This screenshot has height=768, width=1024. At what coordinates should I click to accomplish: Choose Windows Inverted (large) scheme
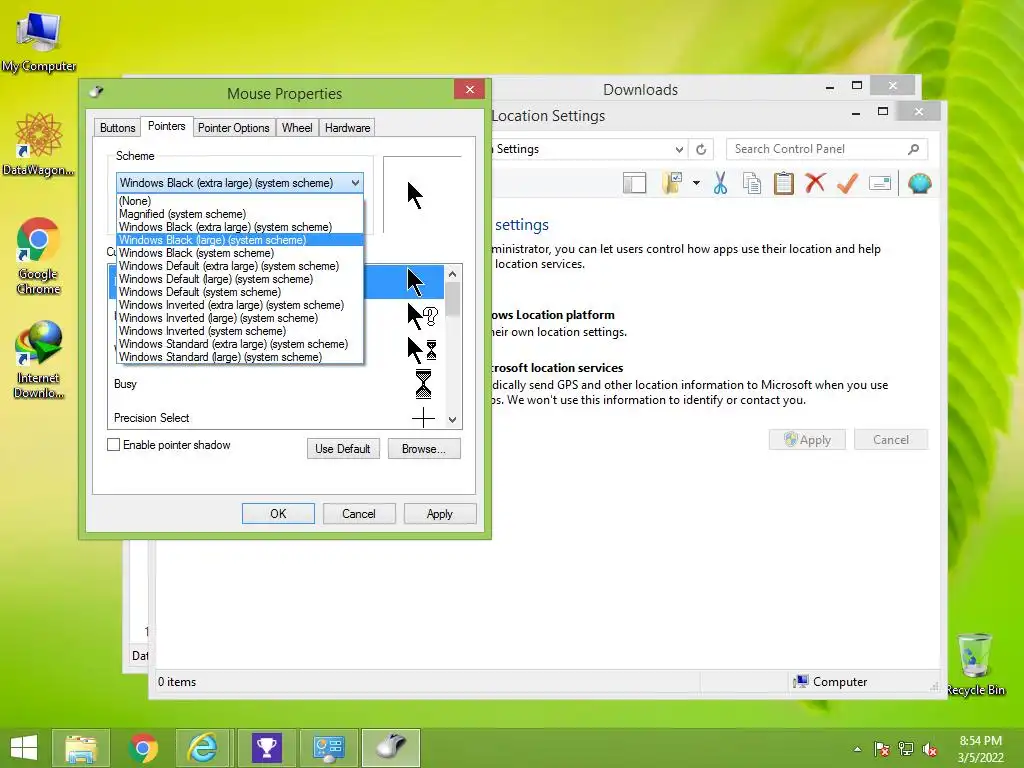(x=240, y=318)
